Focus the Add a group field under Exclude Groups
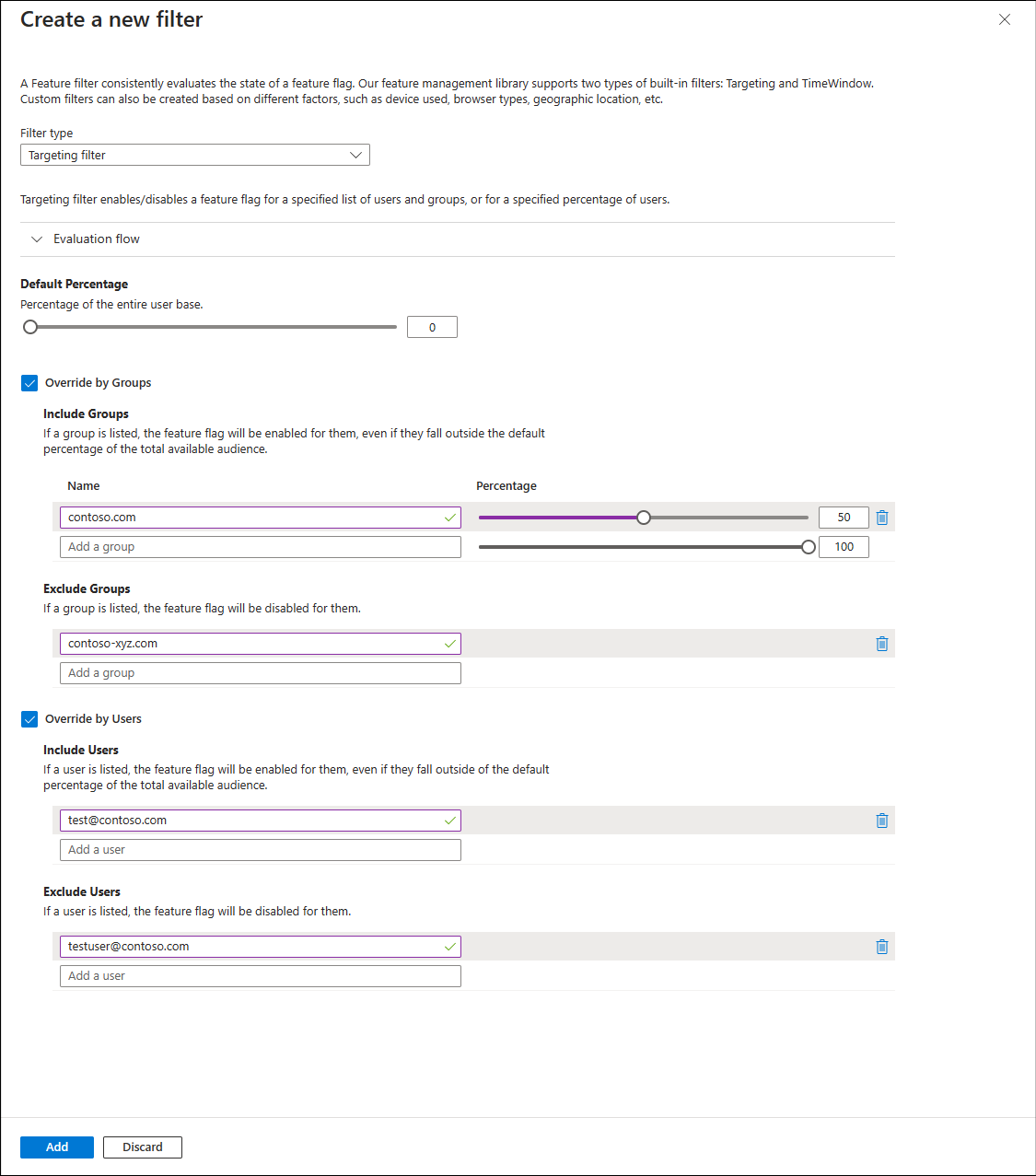 coord(261,673)
